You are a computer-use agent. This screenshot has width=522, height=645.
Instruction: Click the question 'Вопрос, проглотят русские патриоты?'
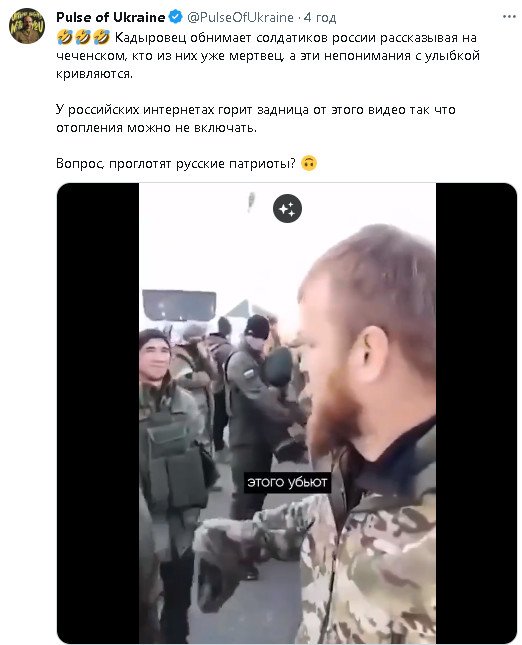pos(176,163)
